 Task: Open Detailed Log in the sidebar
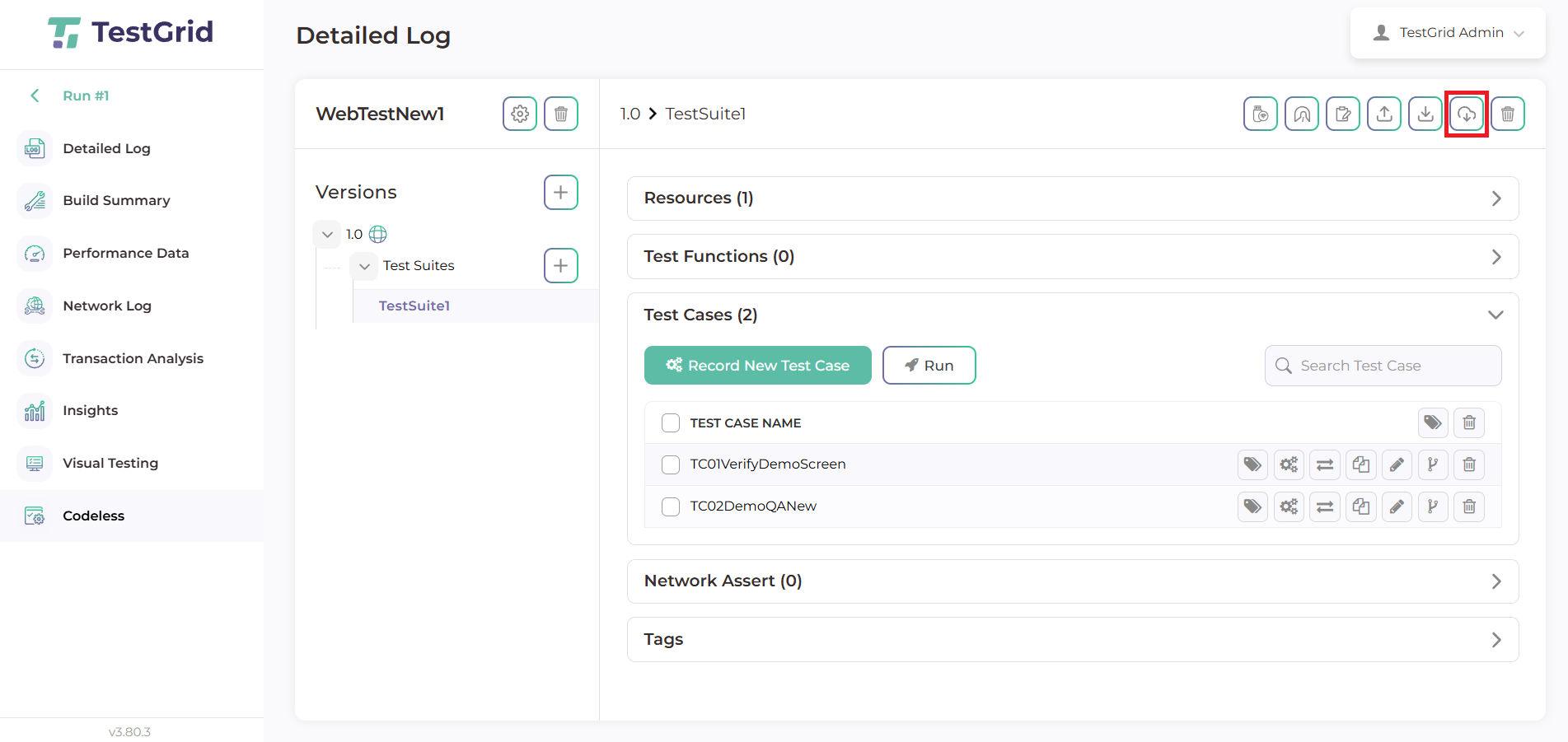pos(132,149)
